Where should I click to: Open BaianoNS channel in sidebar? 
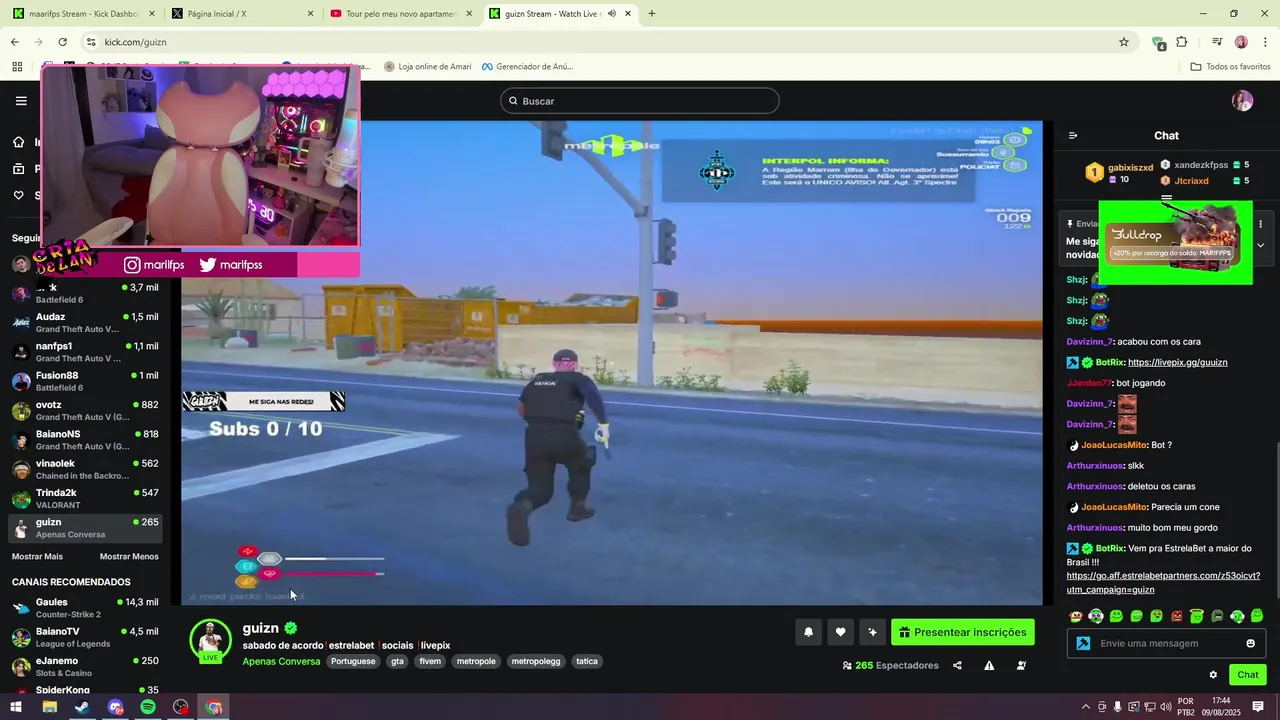coord(85,440)
